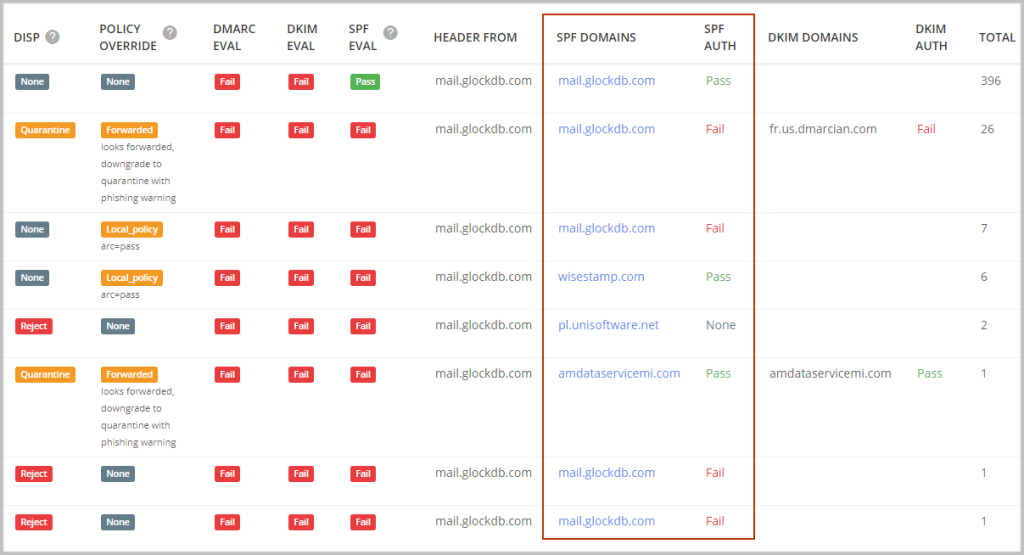The width and height of the screenshot is (1024, 555).
Task: Click Reject badge in the pl.unisoftware.net row
Action: 33,326
